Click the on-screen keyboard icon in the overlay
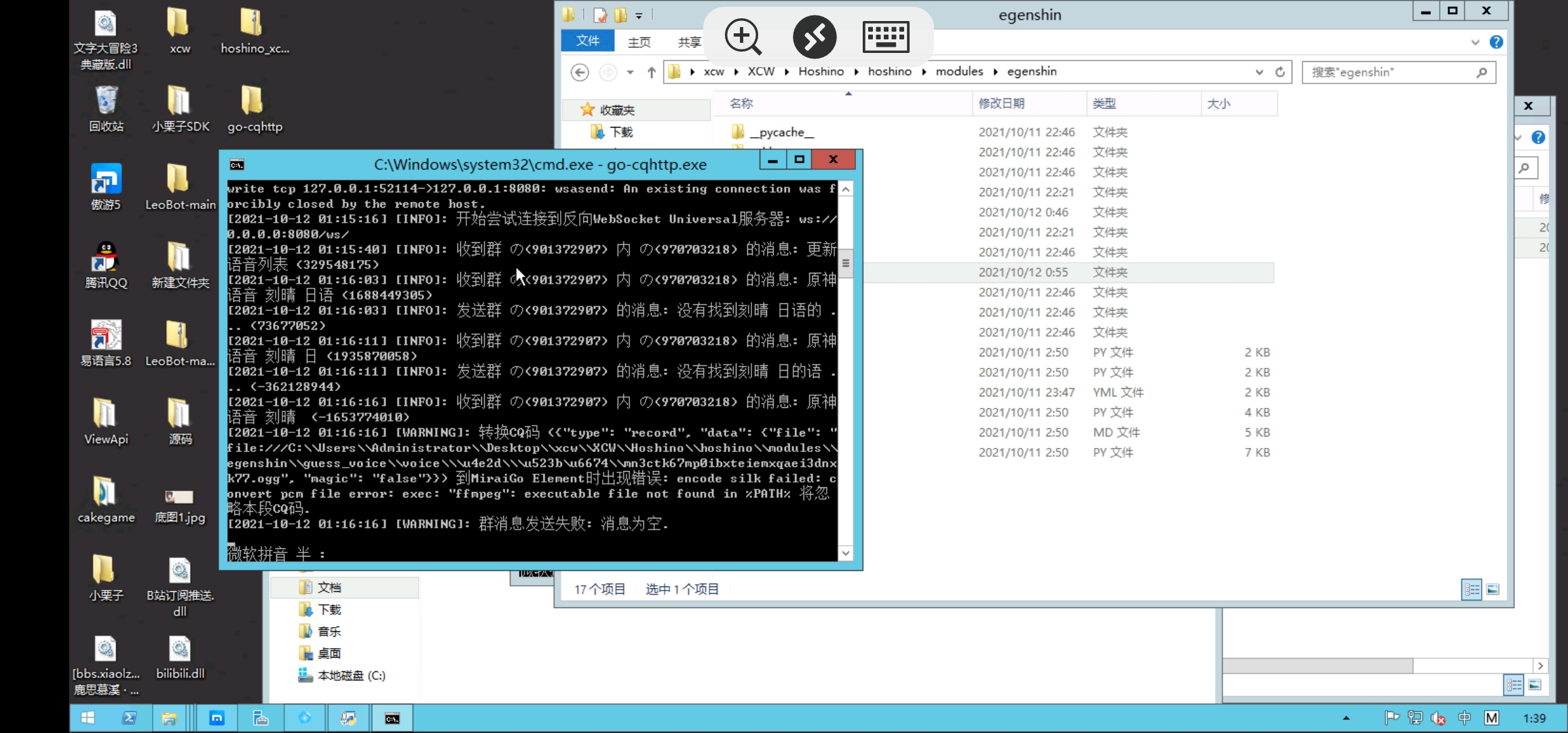 (x=886, y=37)
